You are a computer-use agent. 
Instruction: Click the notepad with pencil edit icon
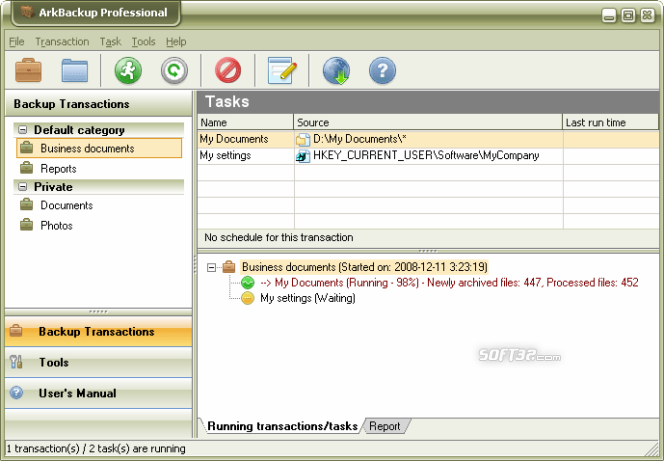[x=282, y=70]
